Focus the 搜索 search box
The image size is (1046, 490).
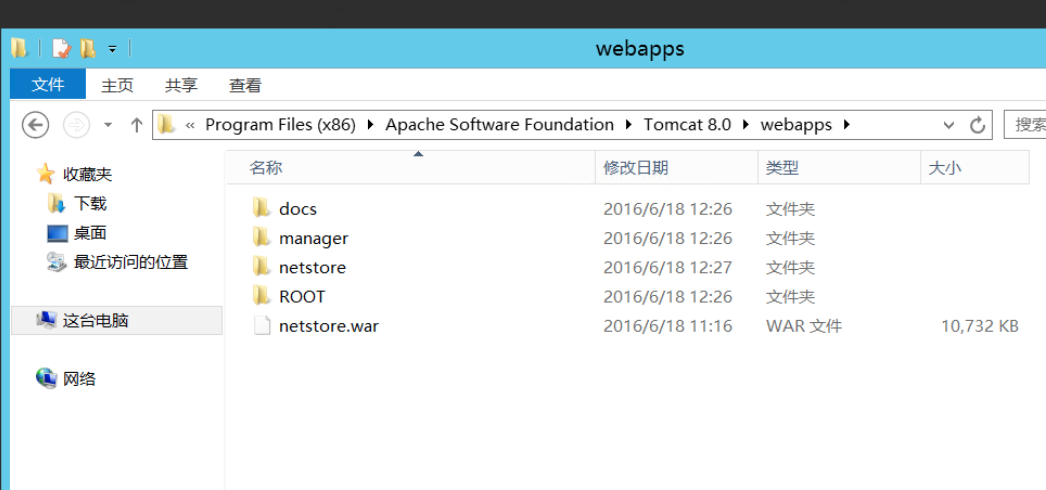point(1025,125)
